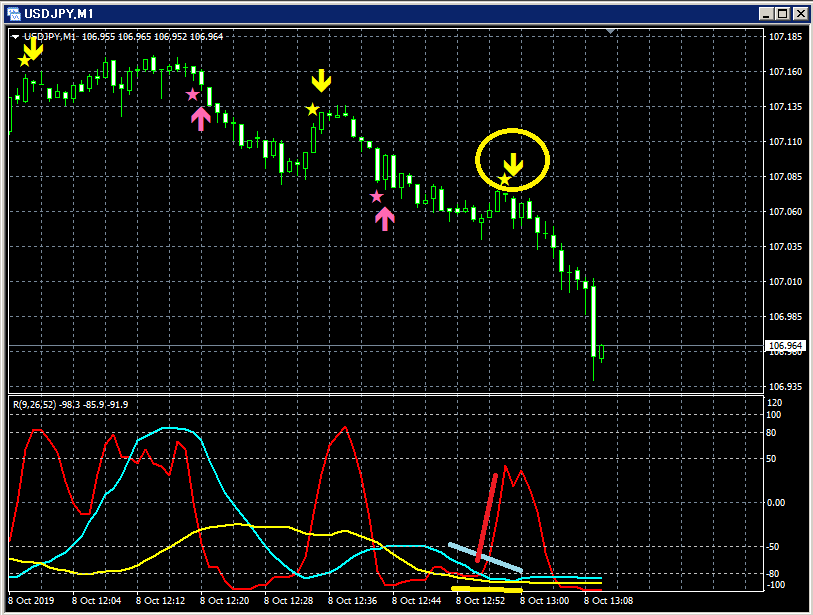Click the USDJPY,M1 title bar text
This screenshot has width=813, height=615.
59,13
